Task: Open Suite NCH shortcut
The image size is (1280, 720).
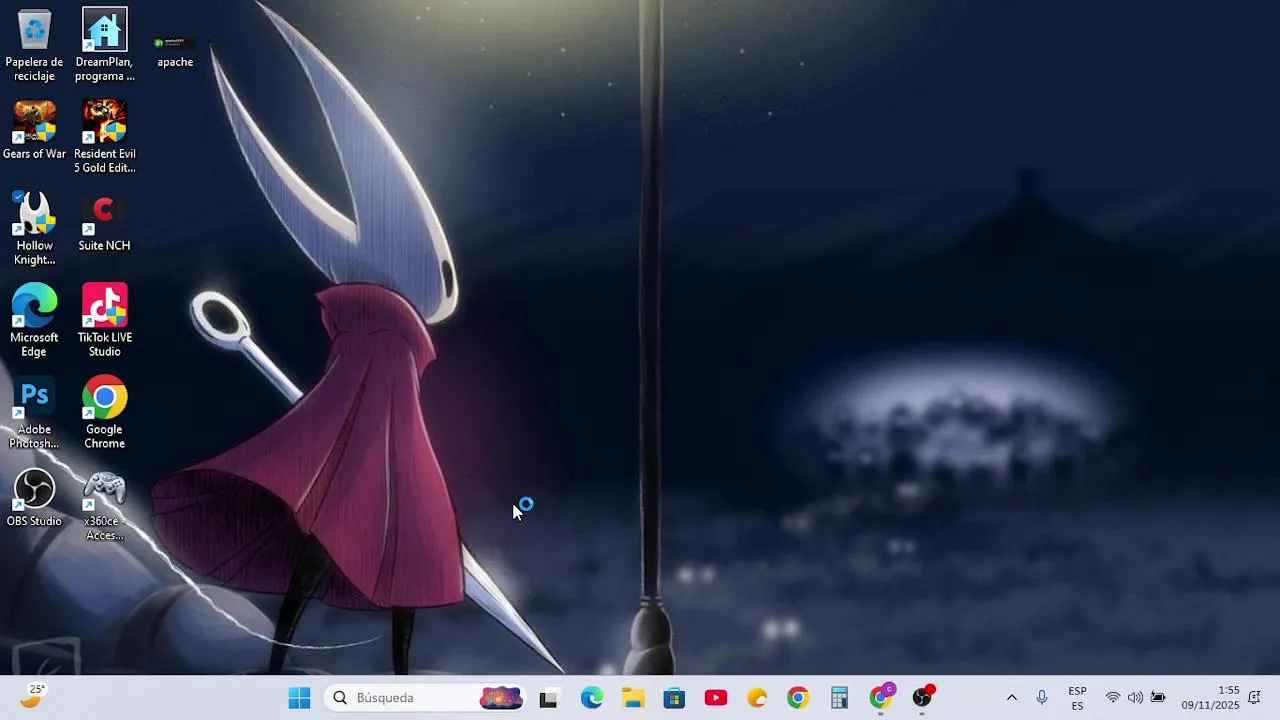Action: click(104, 223)
